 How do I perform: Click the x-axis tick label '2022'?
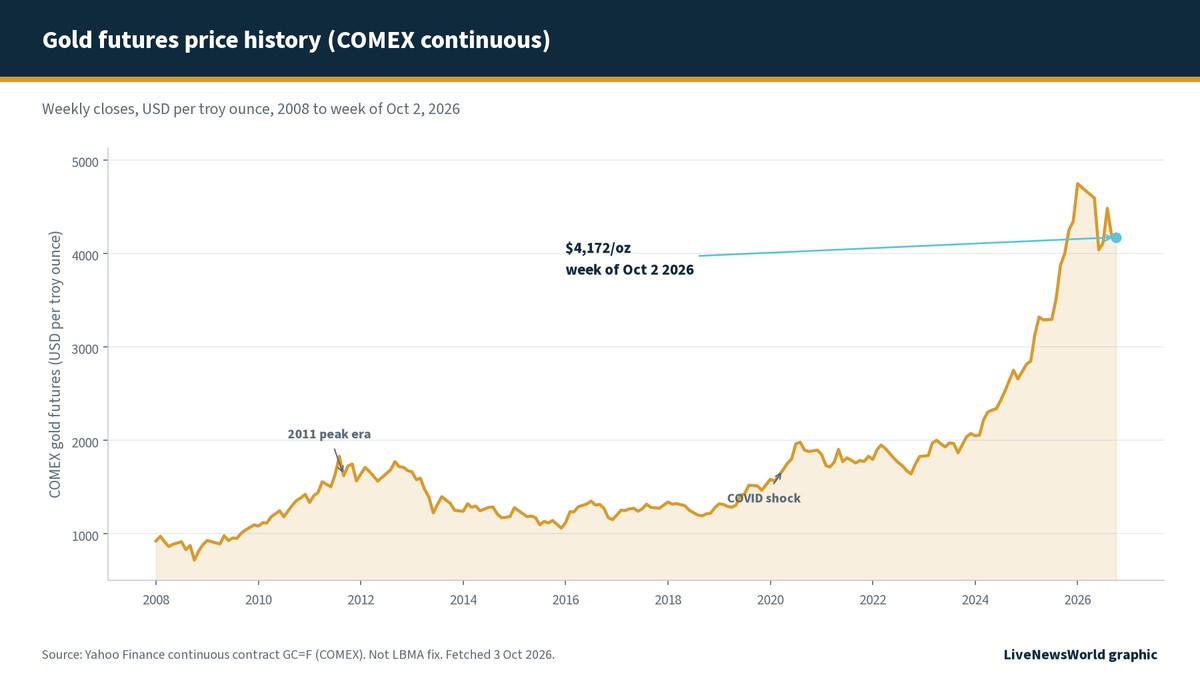pyautogui.click(x=872, y=600)
